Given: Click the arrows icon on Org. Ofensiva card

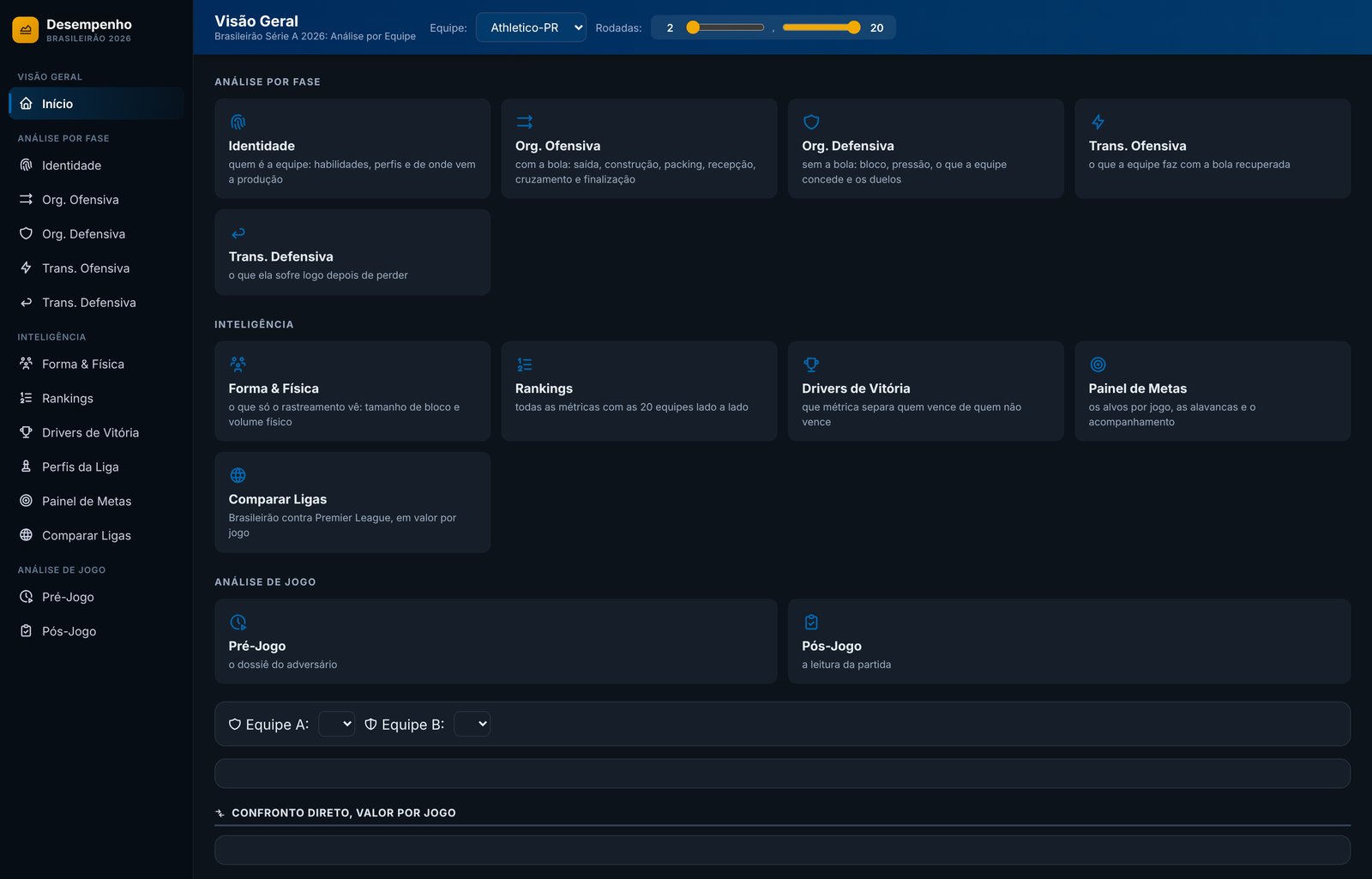Looking at the screenshot, I should coord(525,122).
